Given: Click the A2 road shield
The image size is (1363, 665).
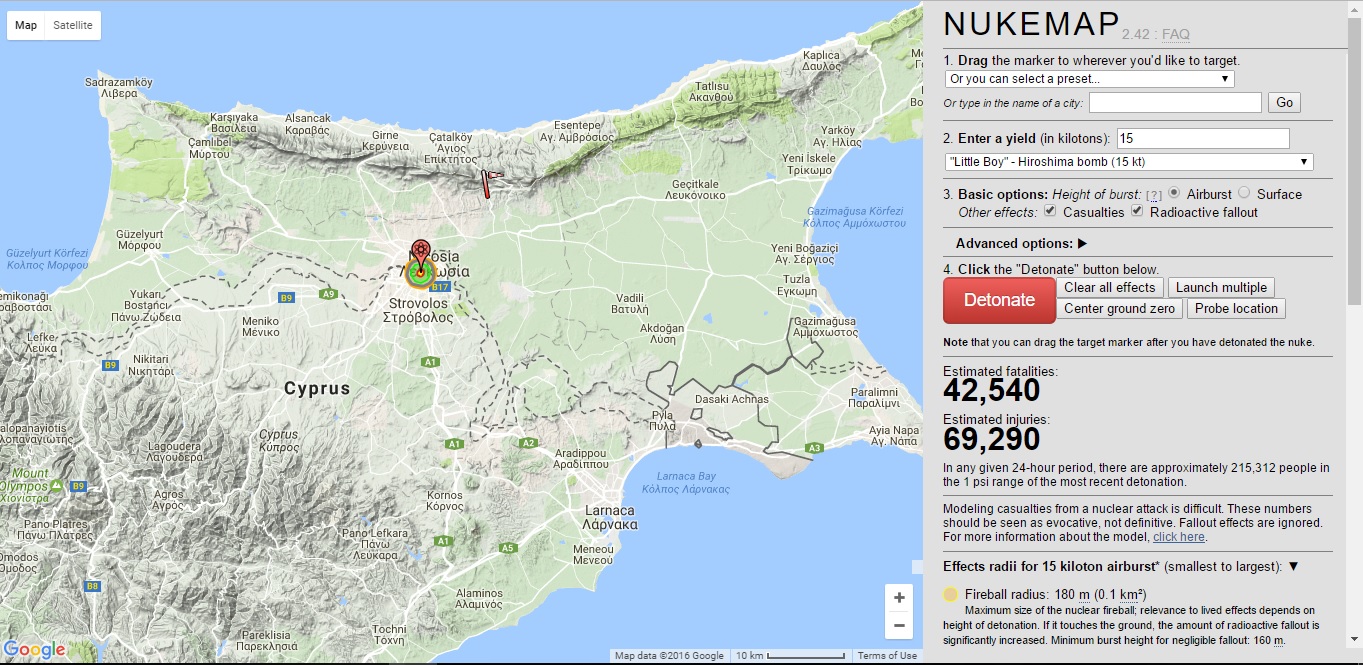Looking at the screenshot, I should (x=529, y=442).
